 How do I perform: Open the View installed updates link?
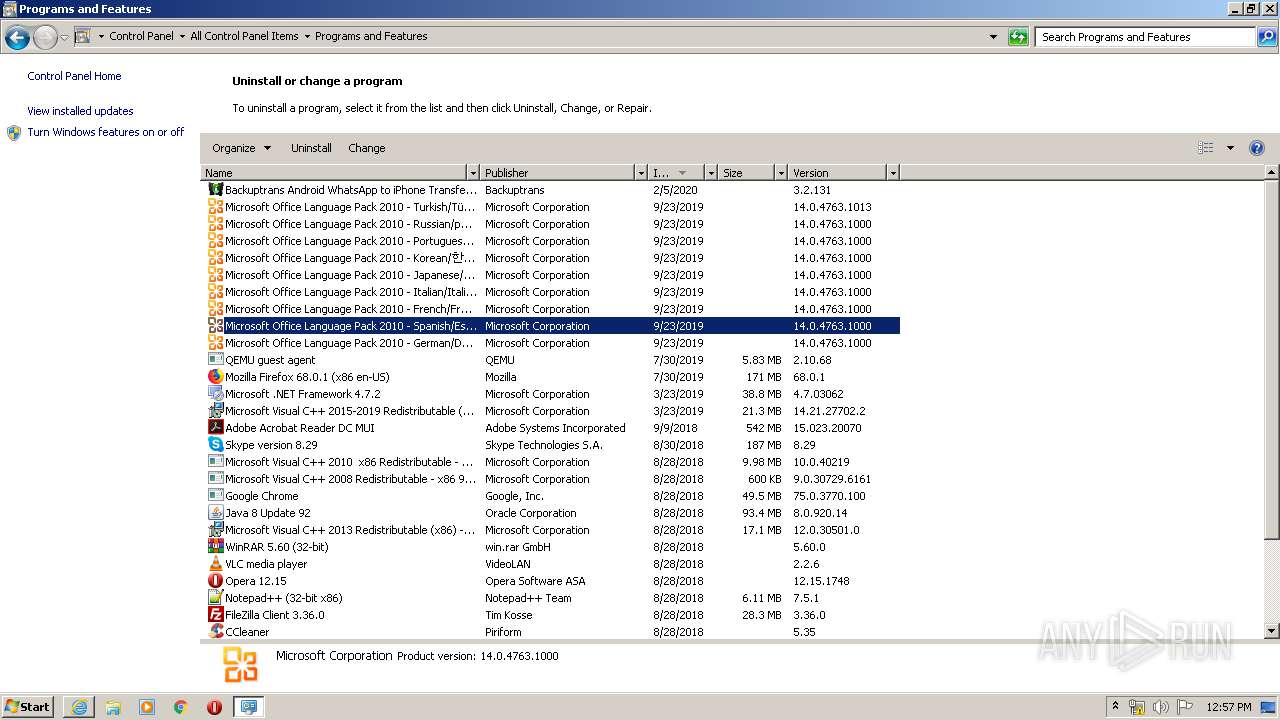[x=80, y=111]
